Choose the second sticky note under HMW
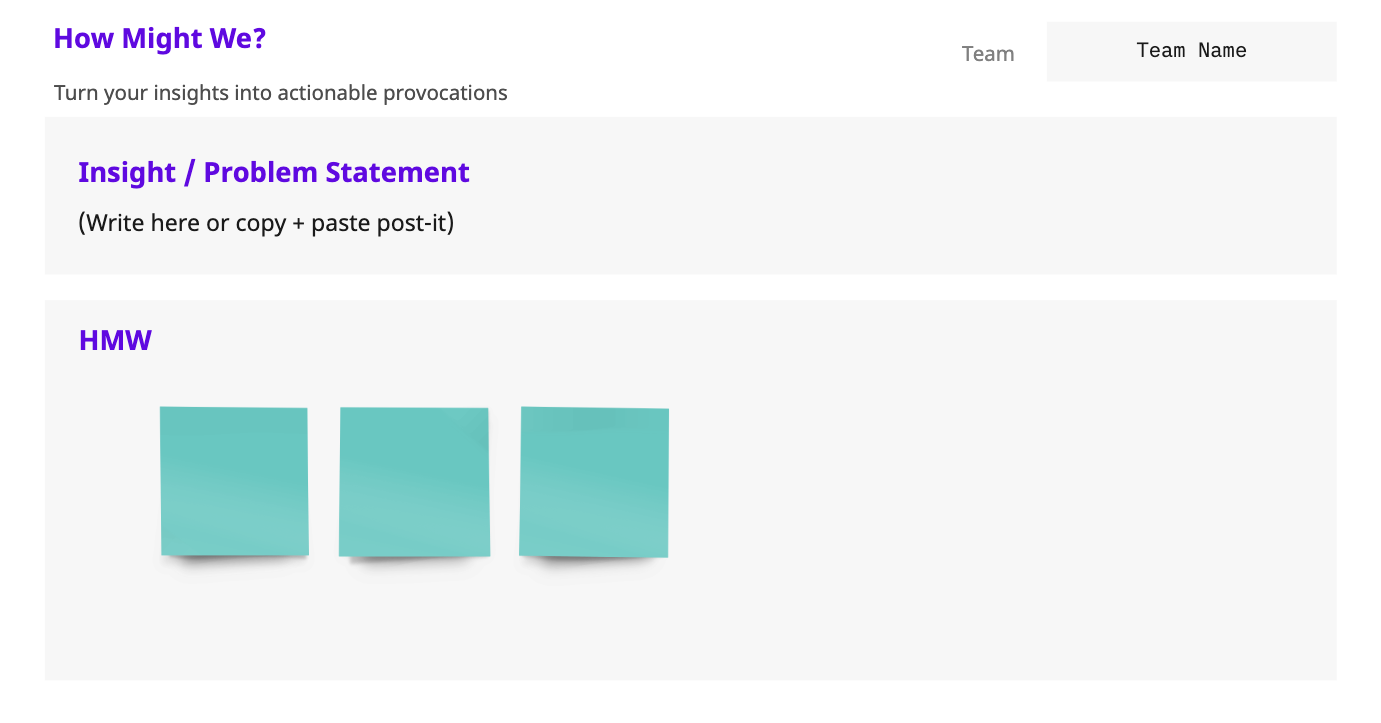This screenshot has width=1381, height=723. pyautogui.click(x=414, y=482)
